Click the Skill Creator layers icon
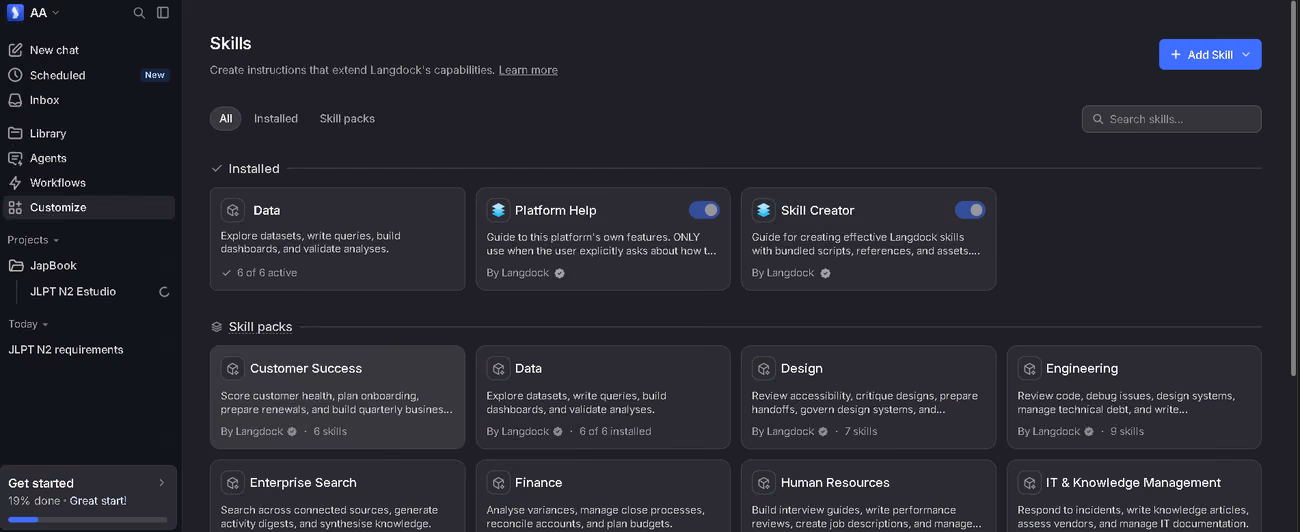The image size is (1300, 532). coord(764,210)
